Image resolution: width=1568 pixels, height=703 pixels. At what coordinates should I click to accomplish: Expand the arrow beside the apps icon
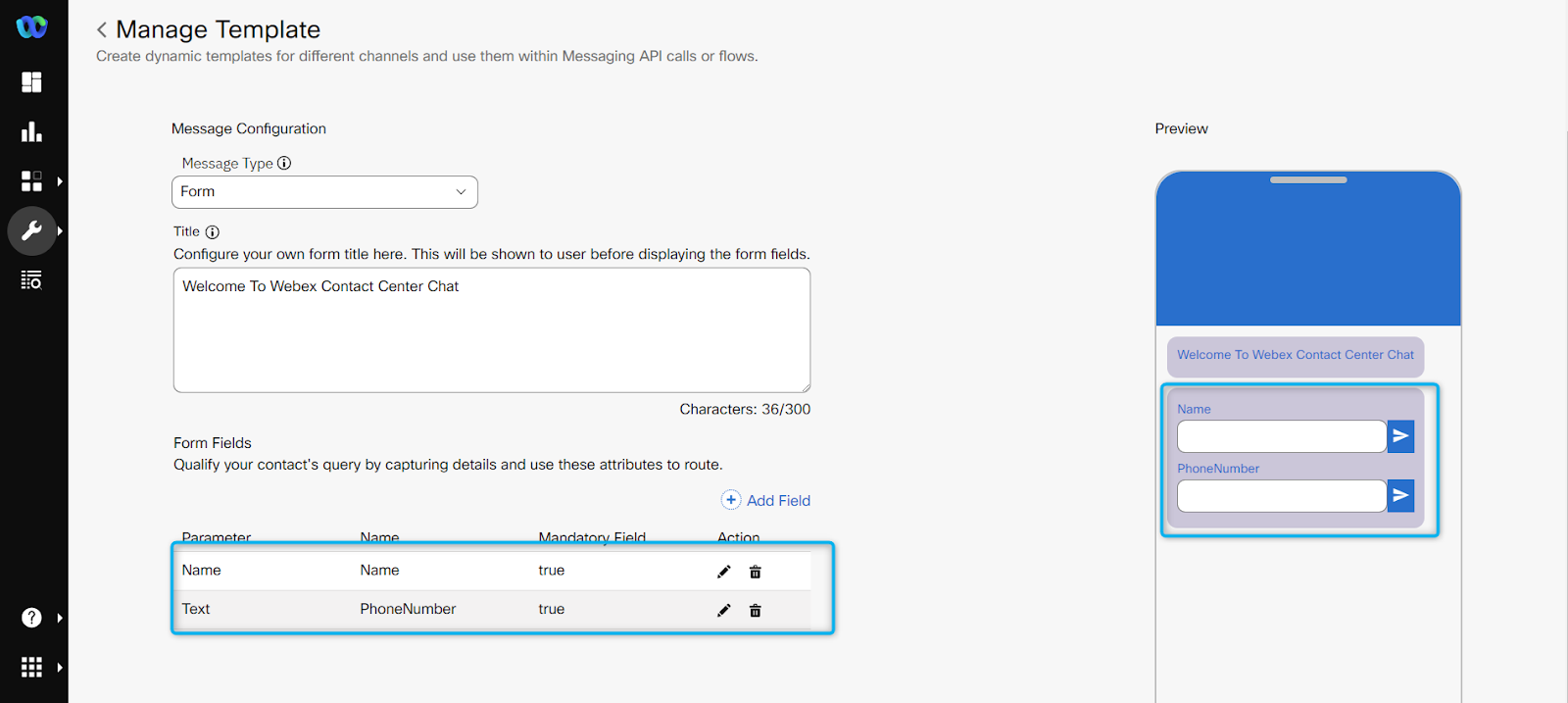[60, 181]
